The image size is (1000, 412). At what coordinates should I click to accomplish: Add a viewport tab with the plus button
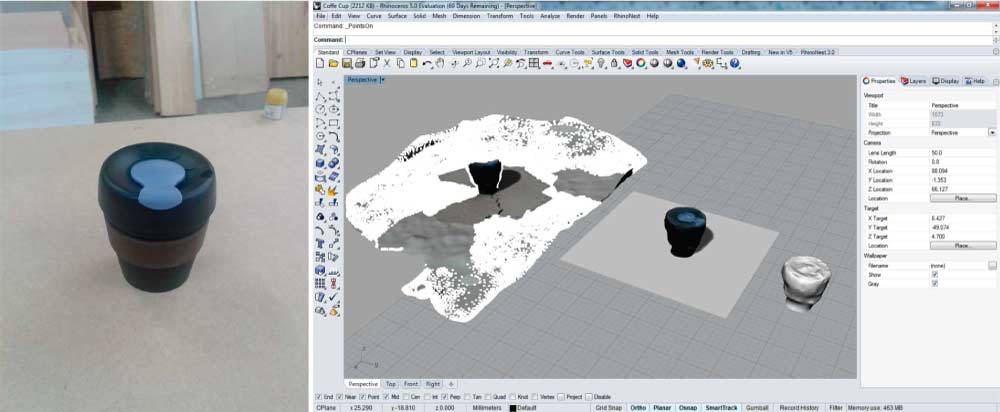coord(451,384)
